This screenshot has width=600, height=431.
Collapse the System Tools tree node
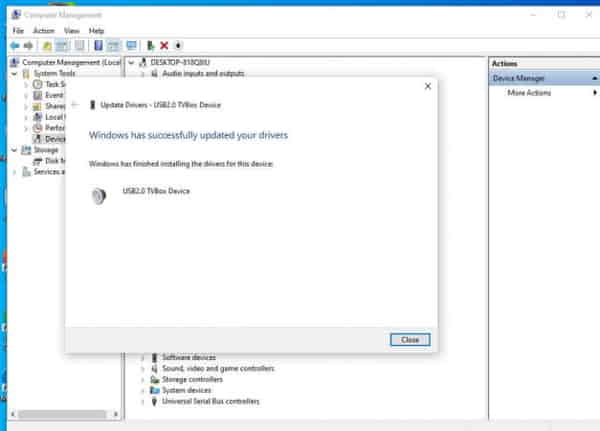(x=15, y=73)
